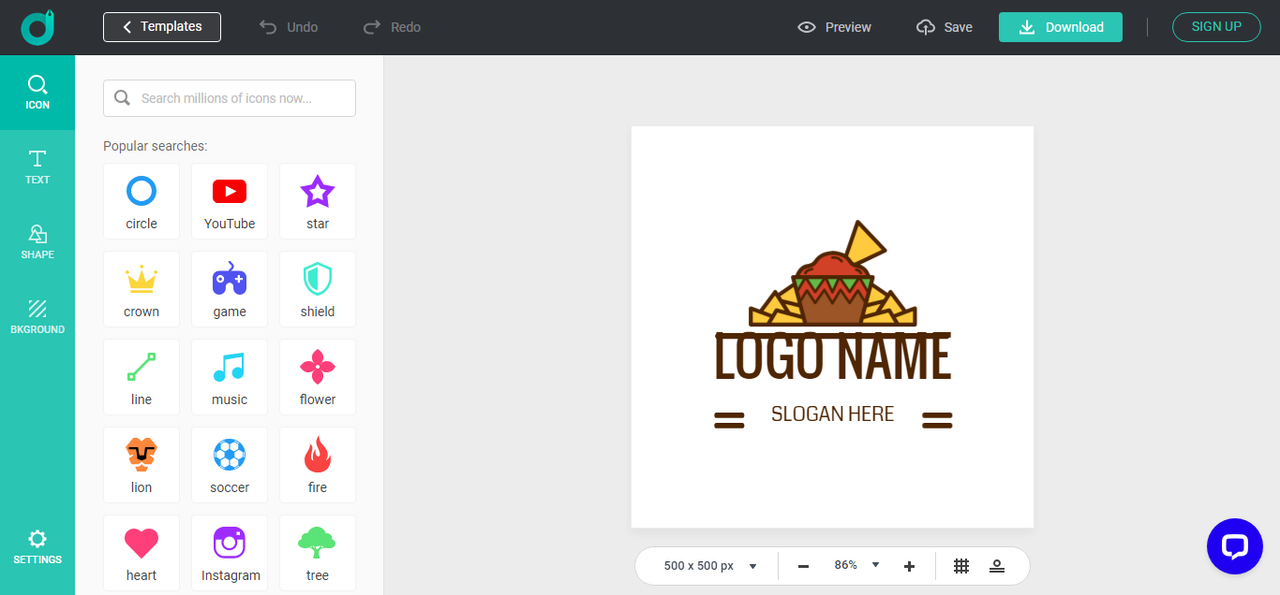Open the BKGROUND sidebar tab
This screenshot has width=1280, height=595.
[x=37, y=317]
